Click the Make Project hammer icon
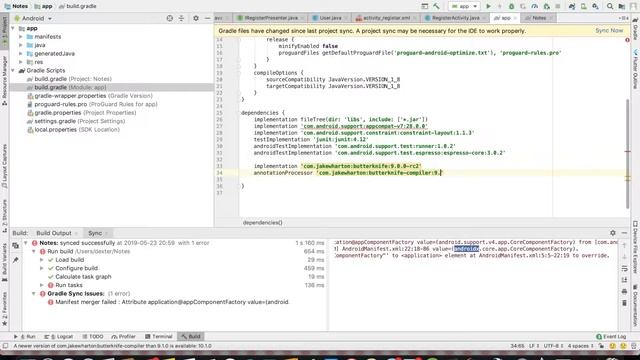This screenshot has width=640, height=360. tap(436, 6)
